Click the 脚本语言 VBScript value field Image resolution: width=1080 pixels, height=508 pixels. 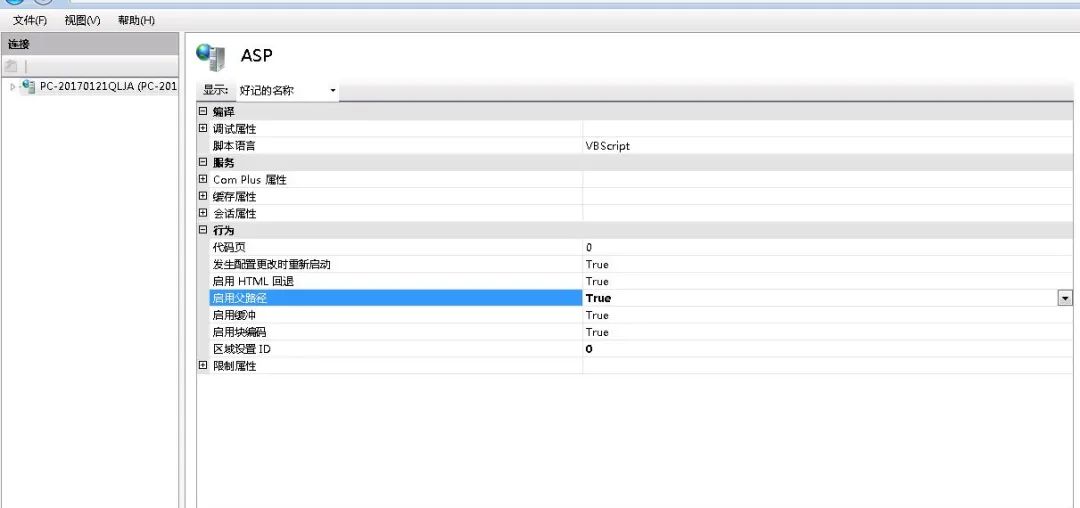(820, 145)
